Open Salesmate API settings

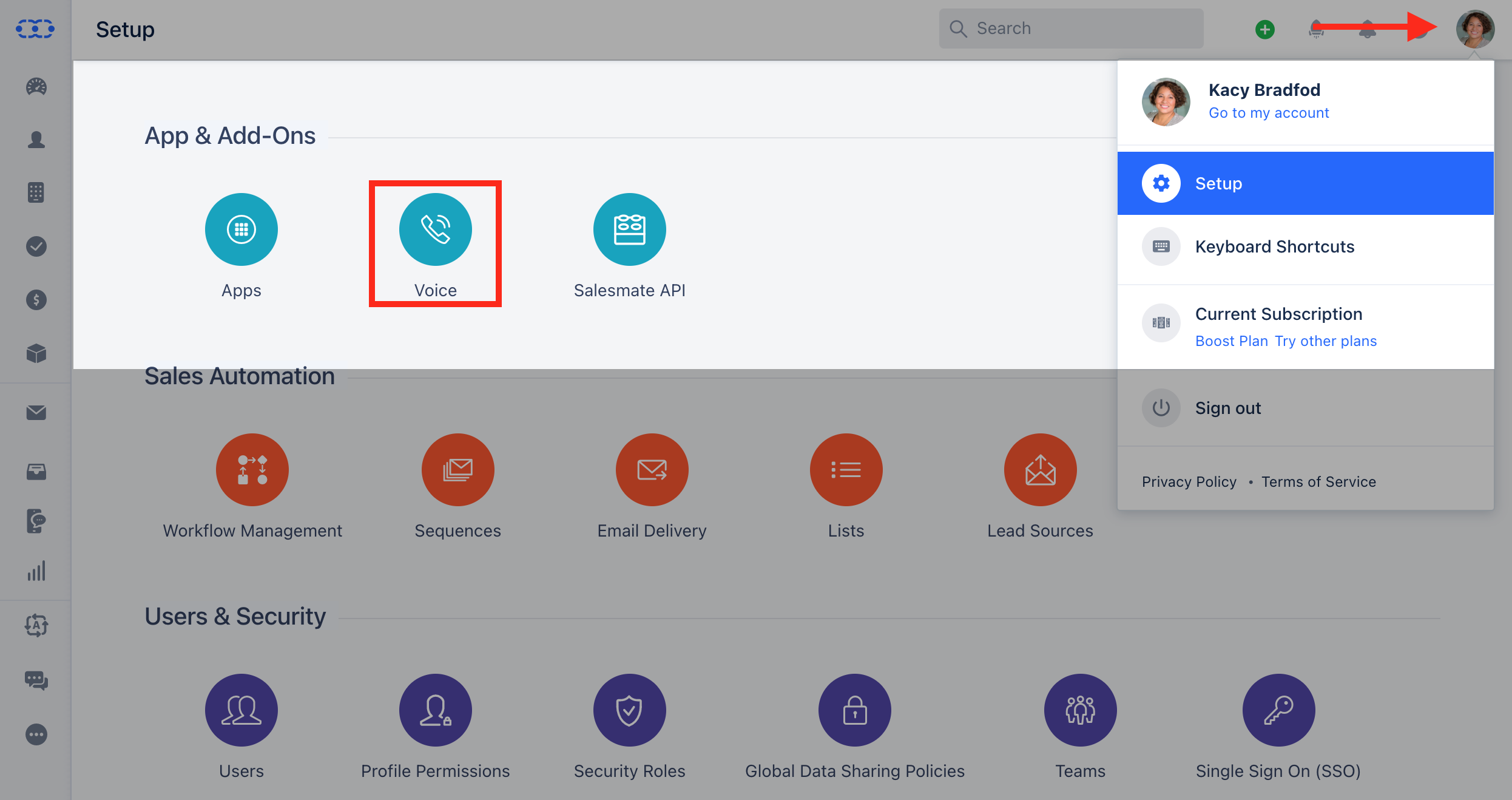pyautogui.click(x=629, y=229)
